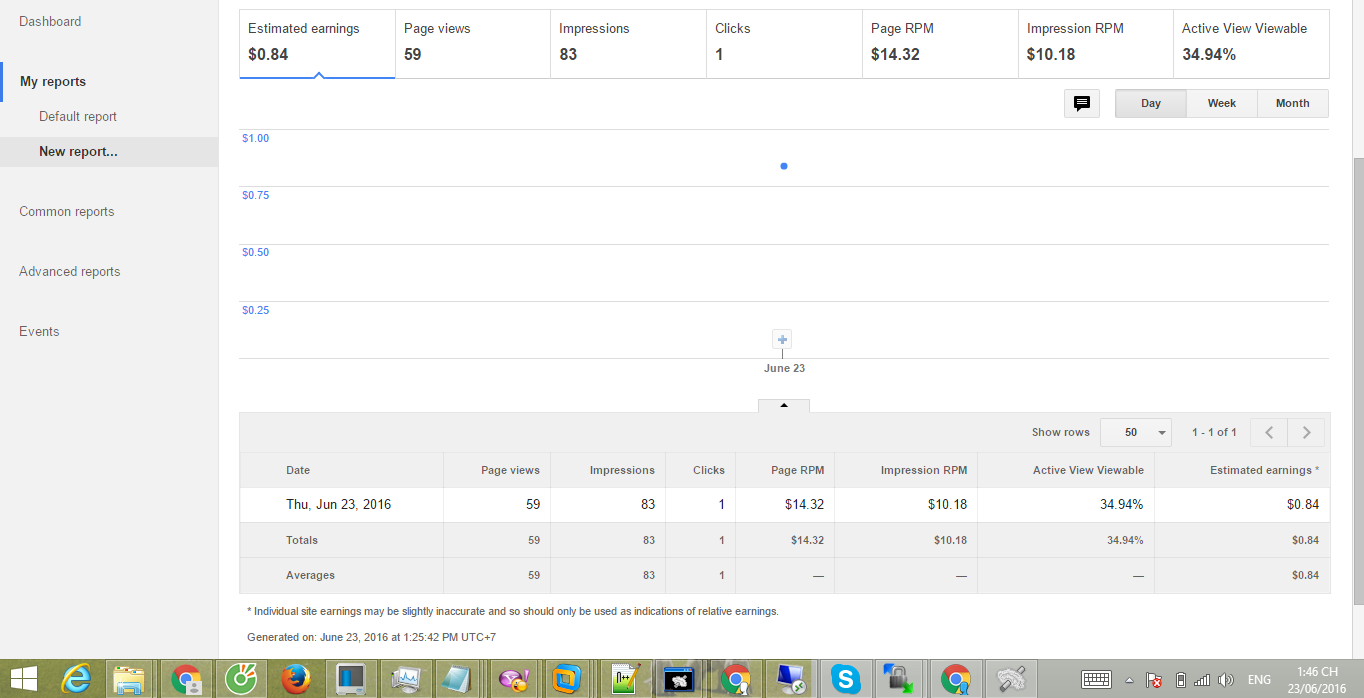Select the Impressions metric tab

click(629, 43)
